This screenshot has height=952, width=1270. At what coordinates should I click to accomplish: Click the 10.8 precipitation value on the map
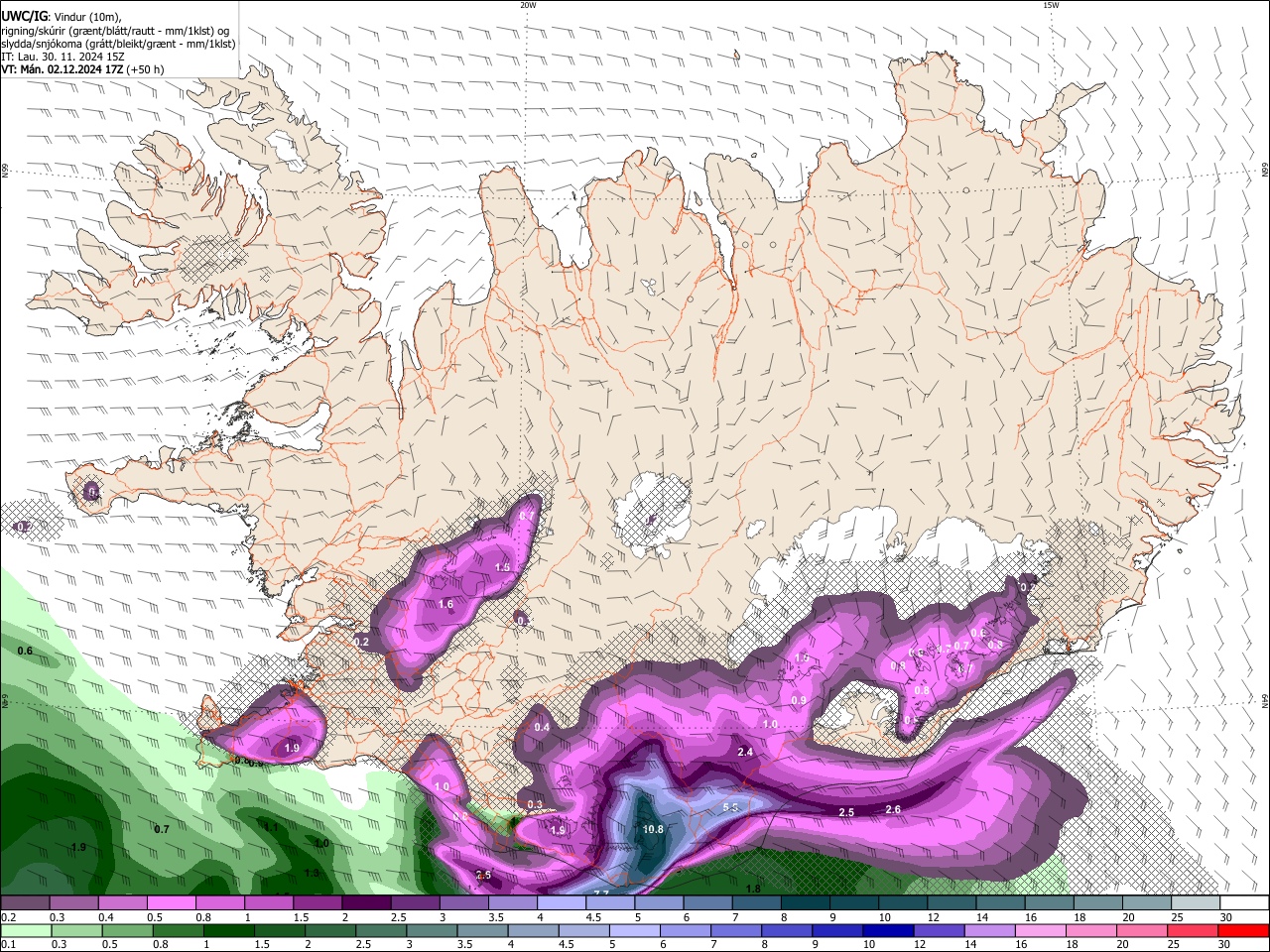(x=653, y=829)
